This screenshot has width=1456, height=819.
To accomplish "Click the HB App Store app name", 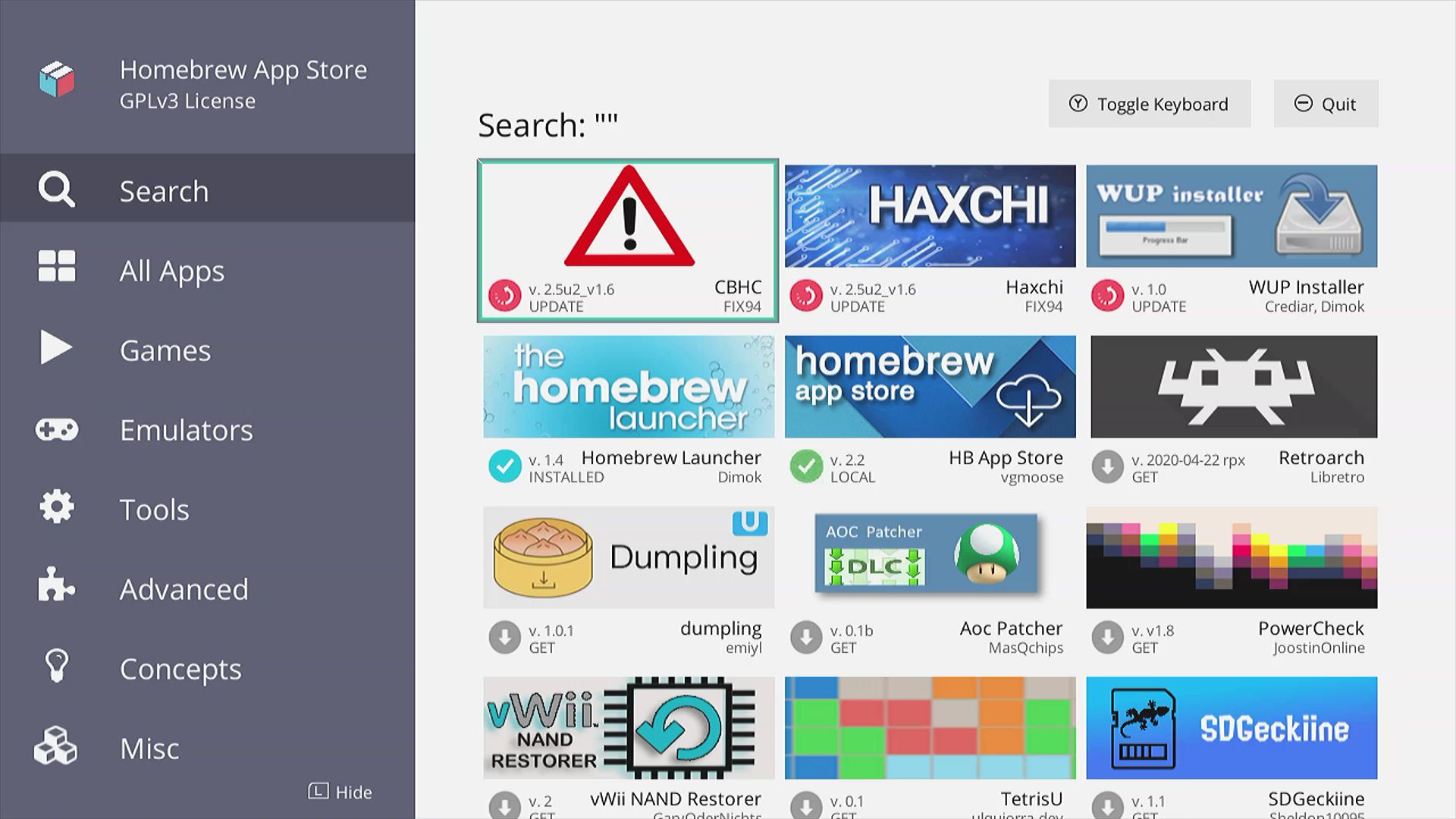I will pyautogui.click(x=1006, y=458).
